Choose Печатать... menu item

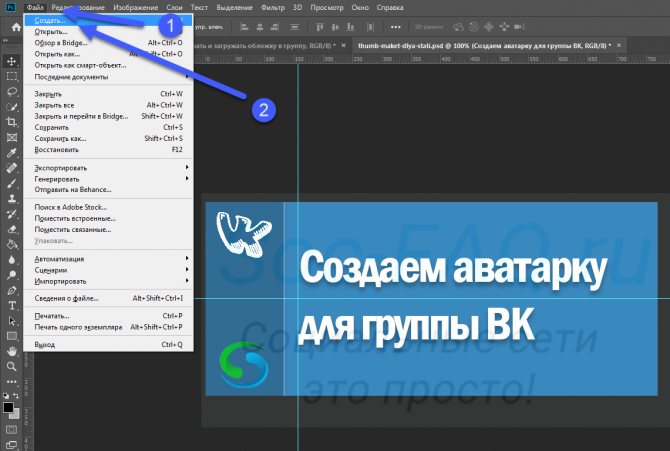coord(108,315)
